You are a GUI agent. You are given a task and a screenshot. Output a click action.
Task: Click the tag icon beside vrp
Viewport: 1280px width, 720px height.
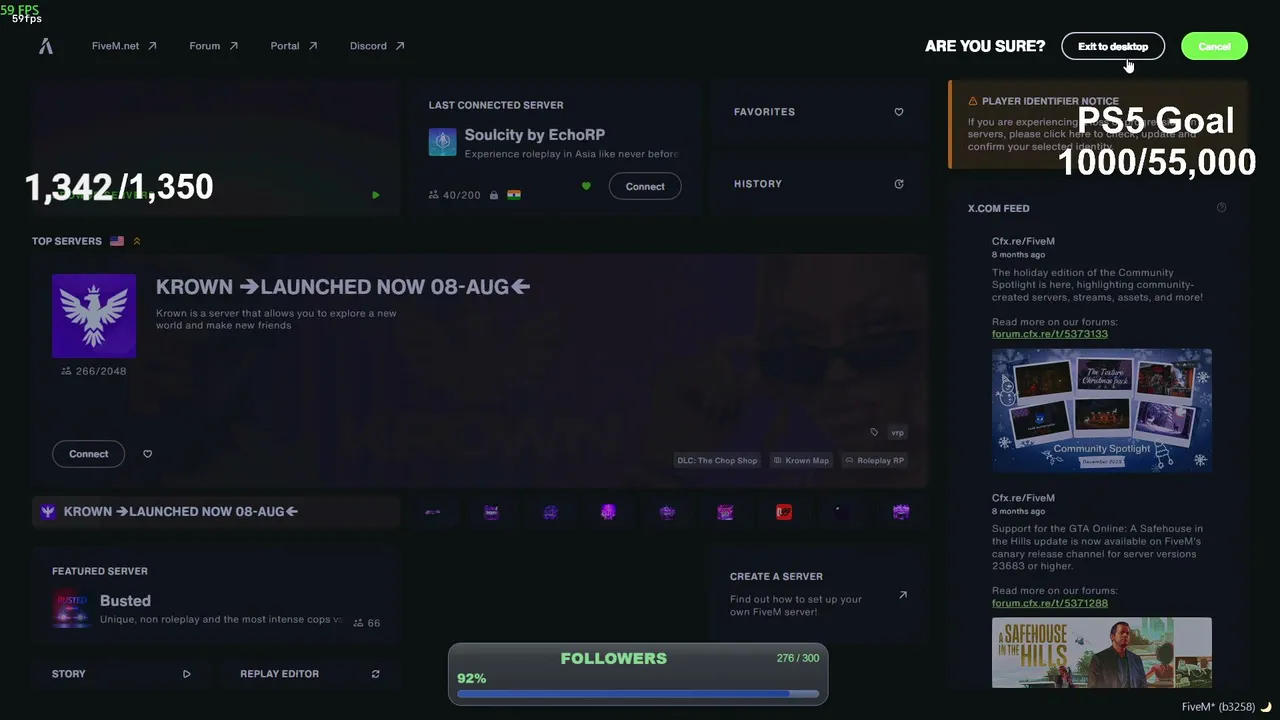point(874,433)
